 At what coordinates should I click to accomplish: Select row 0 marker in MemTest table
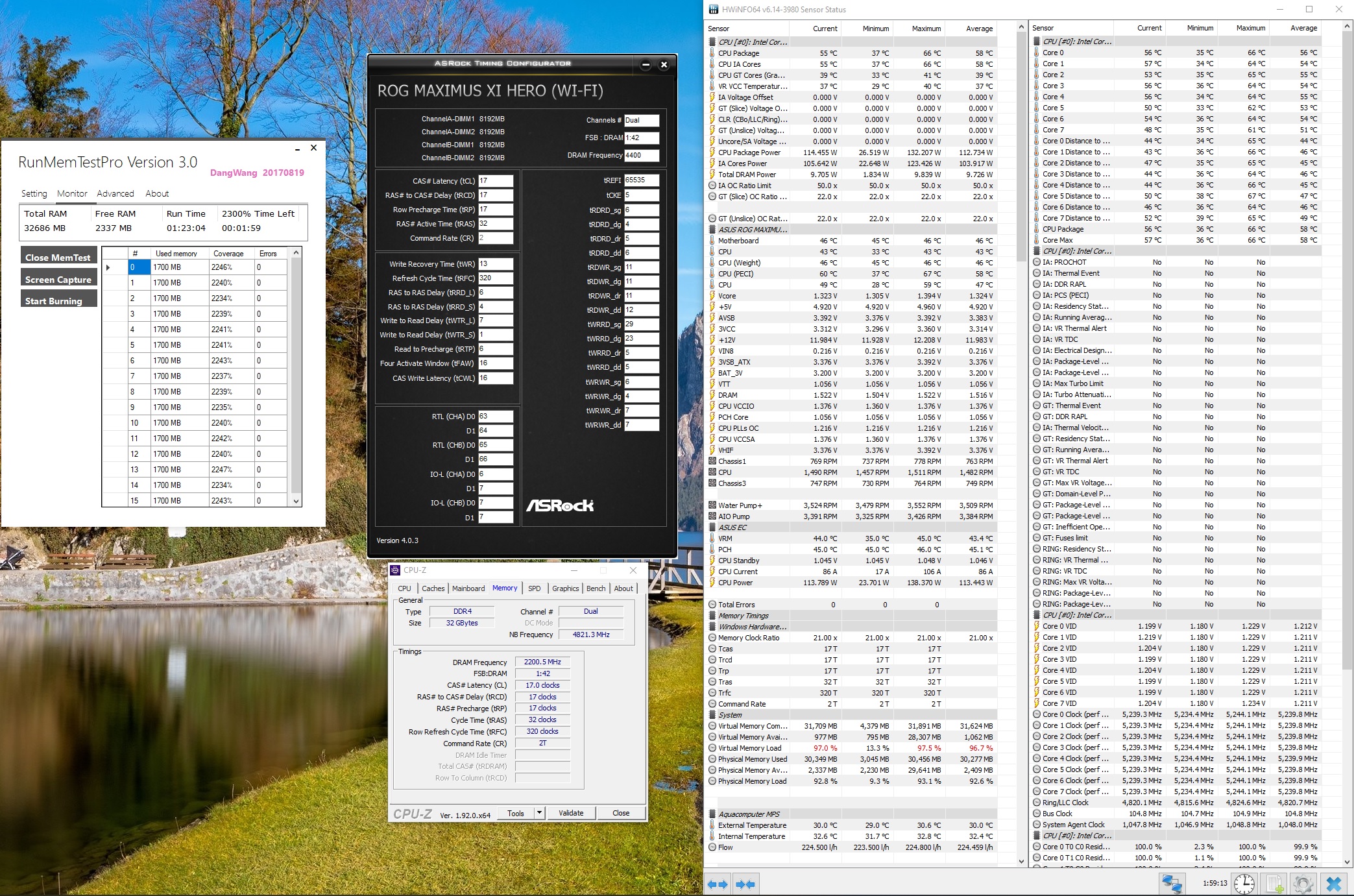(108, 267)
